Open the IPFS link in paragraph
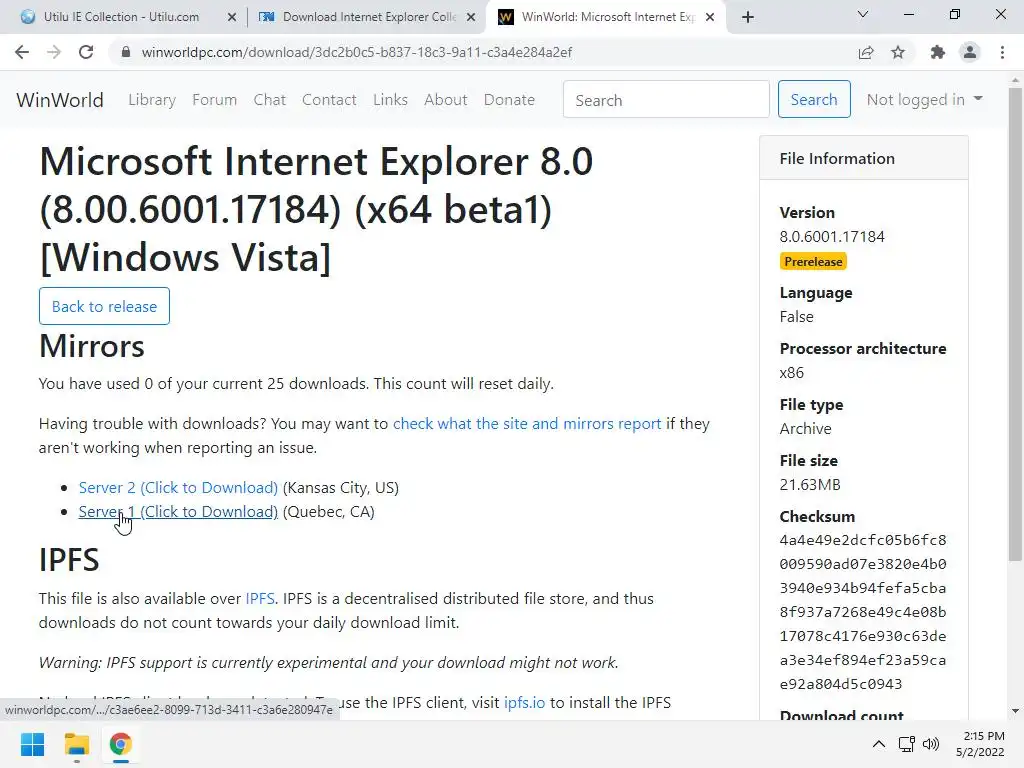This screenshot has height=768, width=1024. coord(260,599)
